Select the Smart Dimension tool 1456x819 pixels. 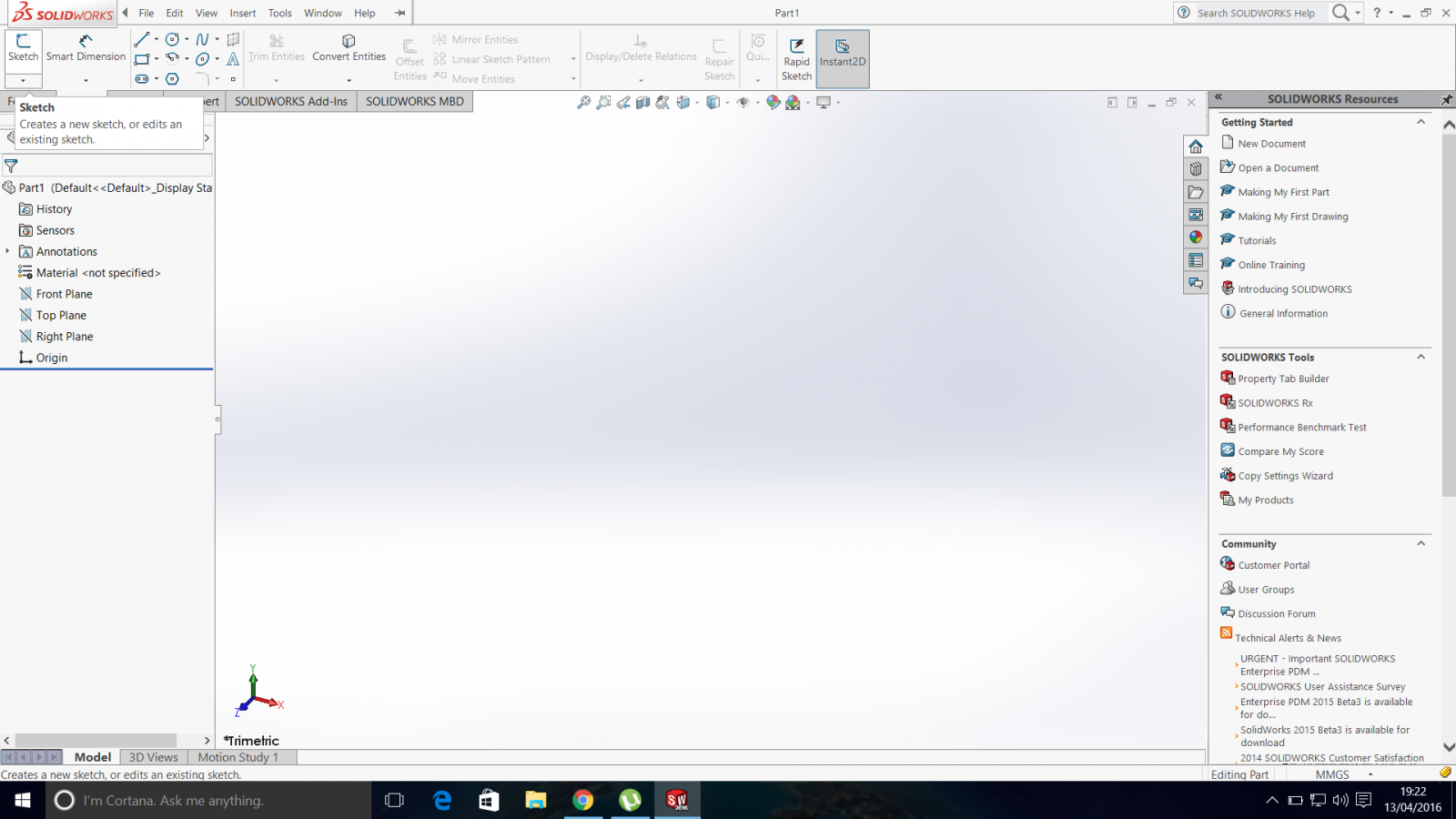click(x=86, y=47)
